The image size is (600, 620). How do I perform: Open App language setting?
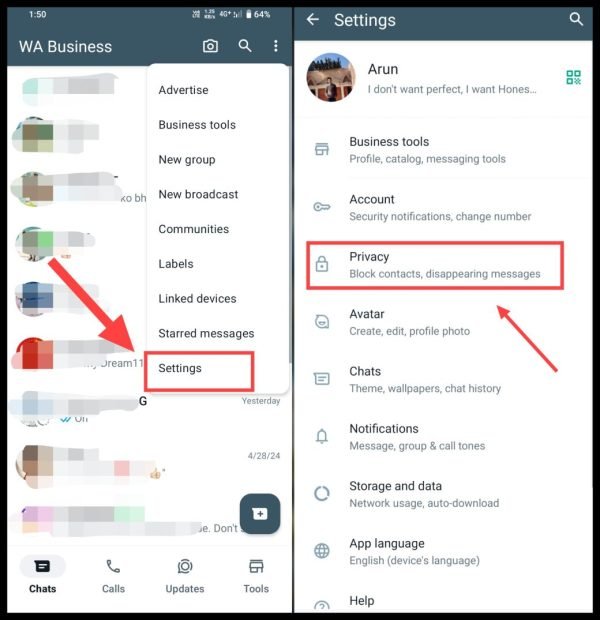pyautogui.click(x=443, y=551)
